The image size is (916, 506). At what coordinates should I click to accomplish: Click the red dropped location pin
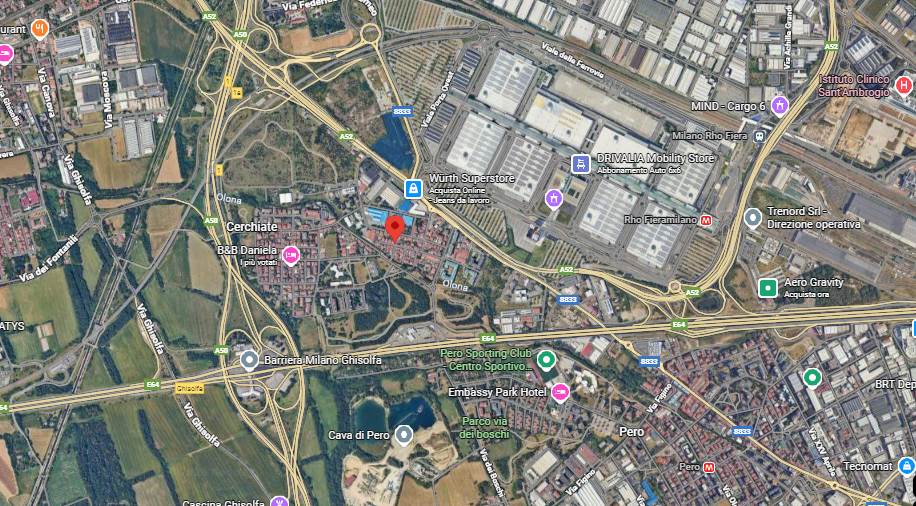(395, 227)
